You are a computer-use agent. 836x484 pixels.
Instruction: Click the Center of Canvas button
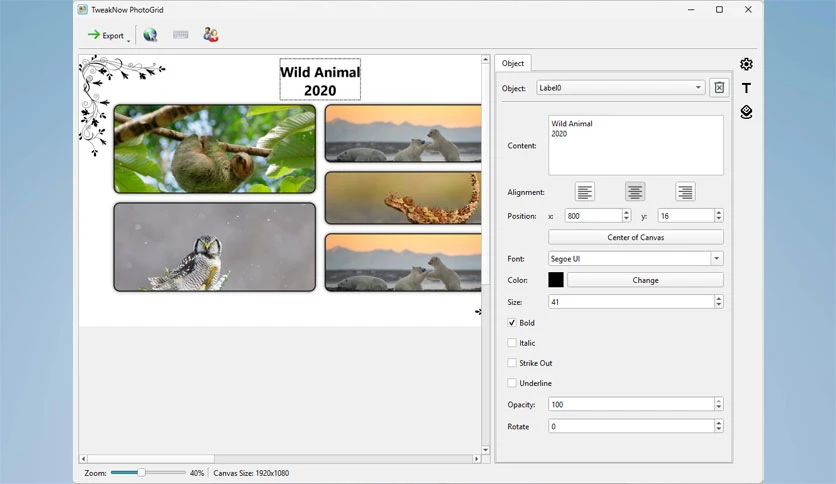coord(636,237)
